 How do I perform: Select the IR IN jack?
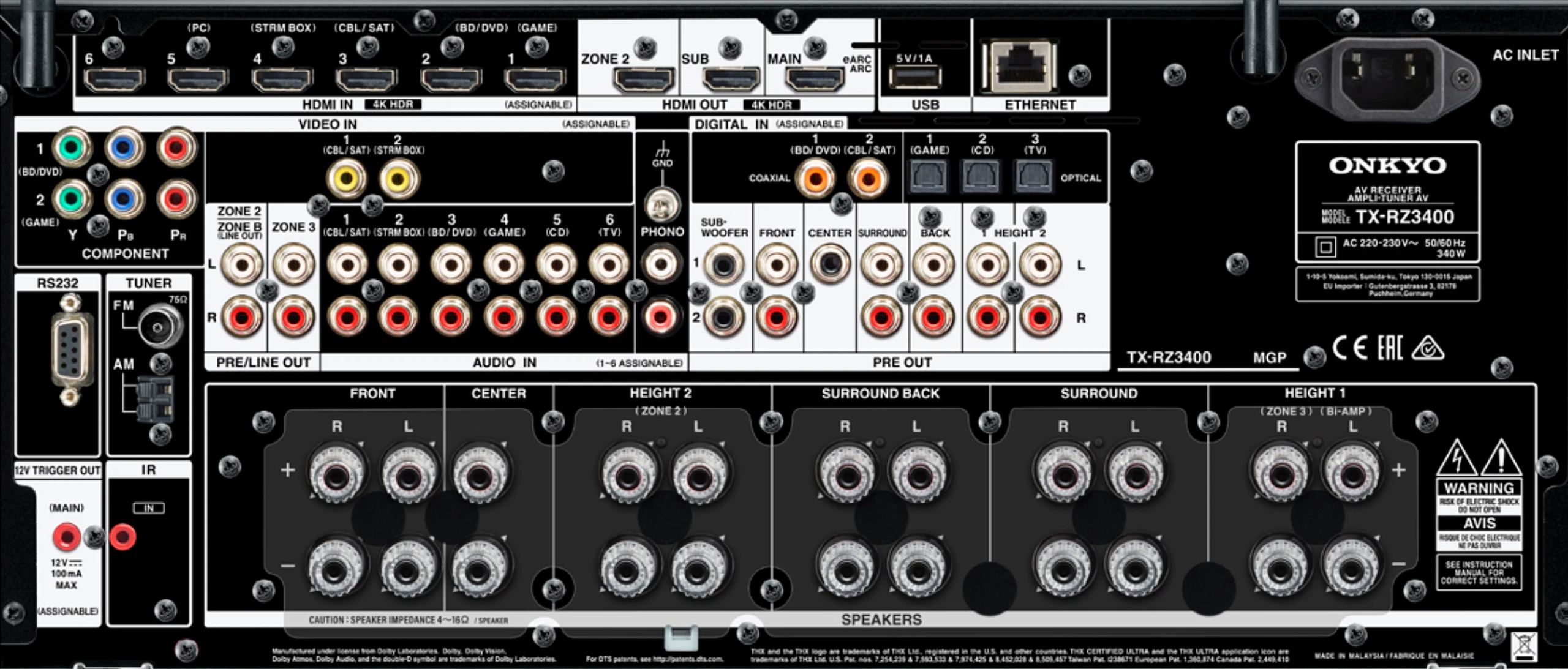click(123, 536)
